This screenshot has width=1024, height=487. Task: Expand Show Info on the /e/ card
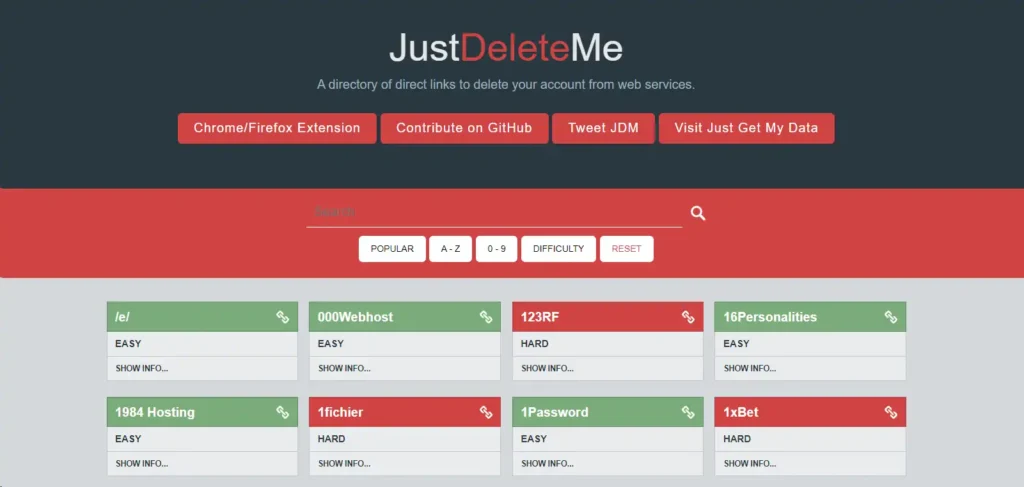(142, 368)
